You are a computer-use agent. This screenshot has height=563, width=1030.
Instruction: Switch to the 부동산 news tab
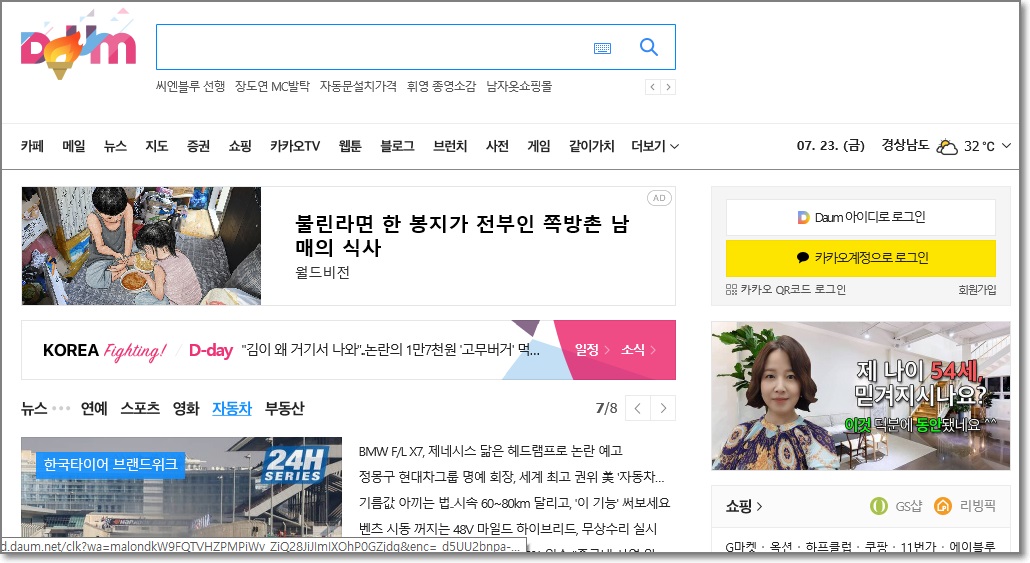(284, 409)
